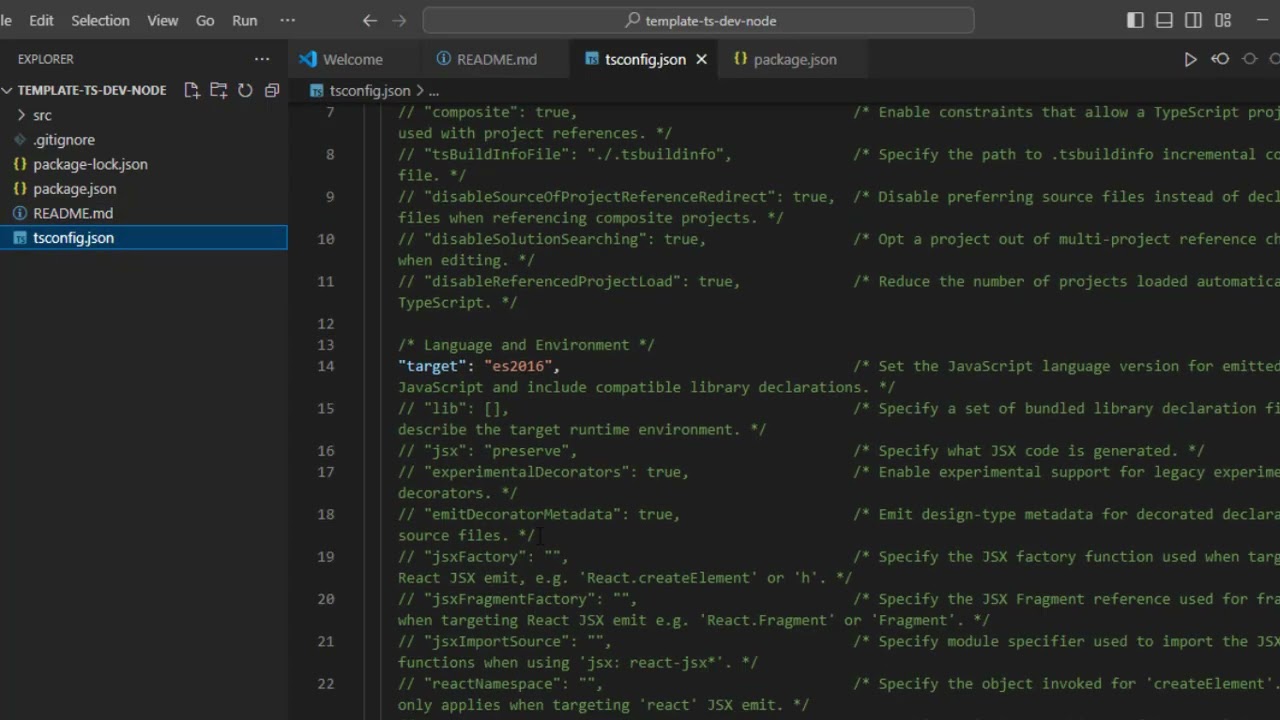Toggle the secondary side bar layout
Screen dimensions: 1280x720
[x=1193, y=20]
